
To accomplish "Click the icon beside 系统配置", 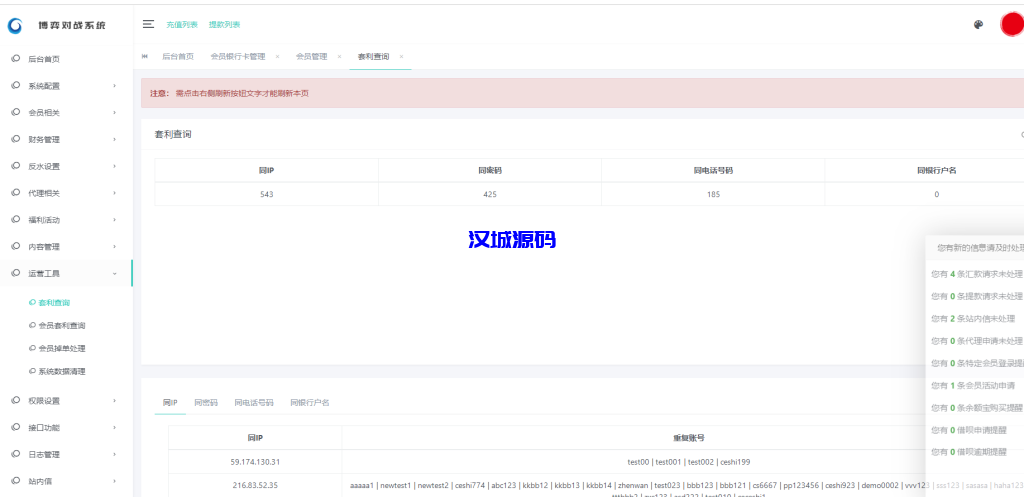I will pyautogui.click(x=16, y=86).
